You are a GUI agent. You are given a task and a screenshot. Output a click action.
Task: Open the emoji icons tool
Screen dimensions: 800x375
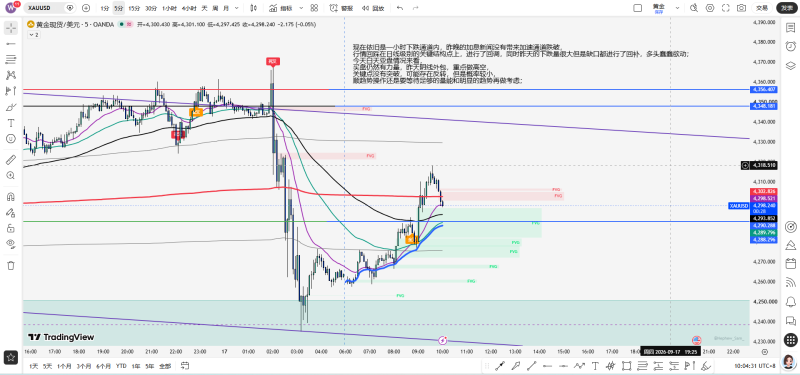[10, 139]
